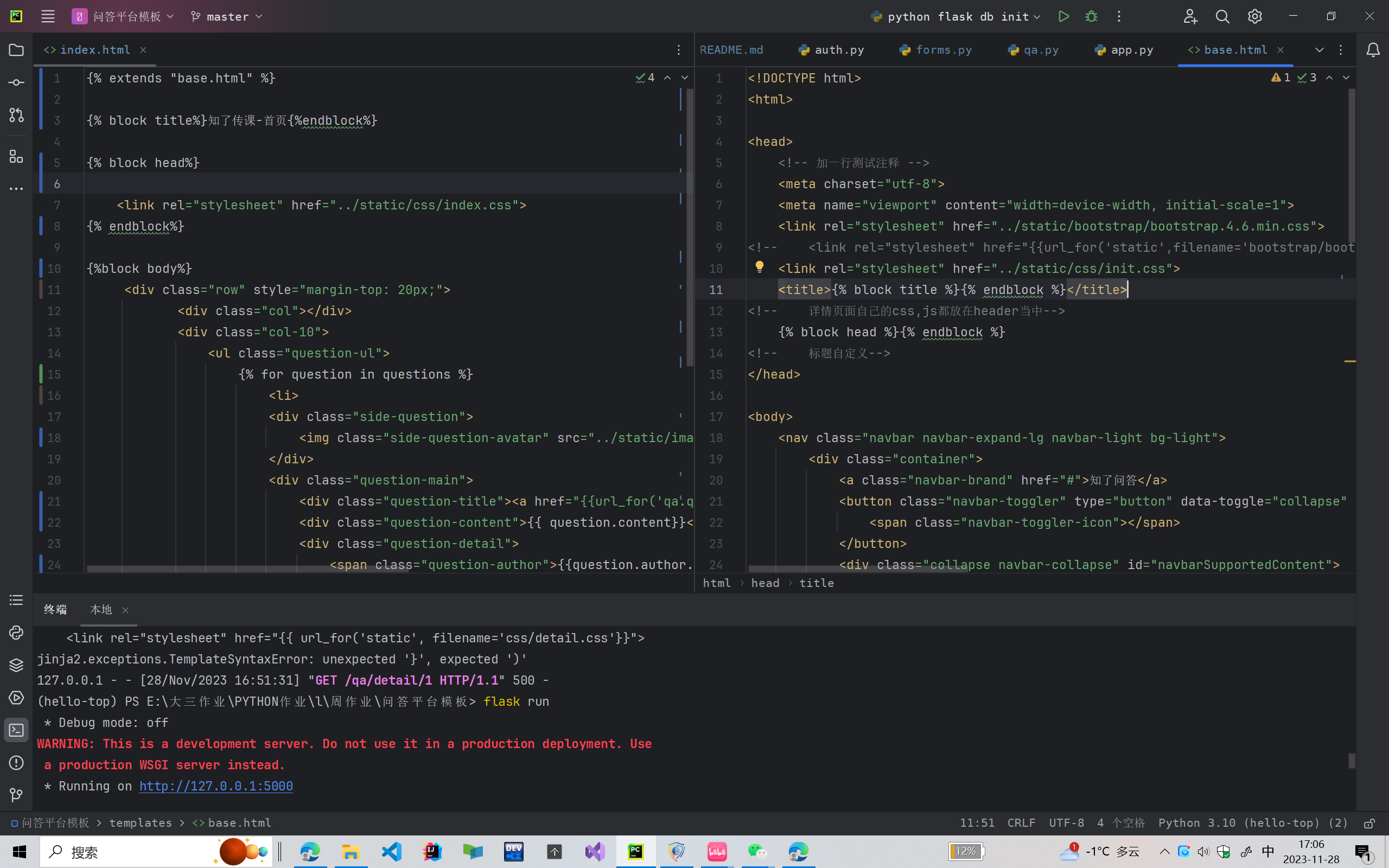Image resolution: width=1389 pixels, height=868 pixels.
Task: Open the http://127.0.0.1:5000 link
Action: [216, 786]
